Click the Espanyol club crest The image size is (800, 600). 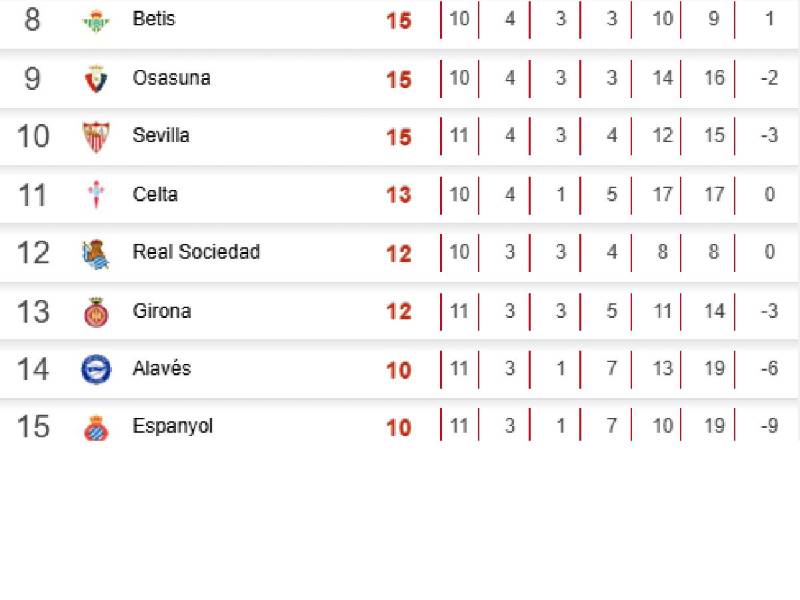(96, 428)
